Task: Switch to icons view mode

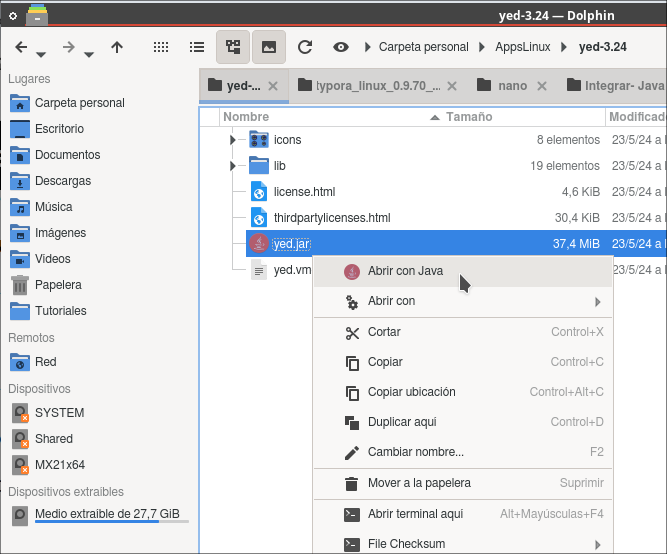Action: (161, 47)
